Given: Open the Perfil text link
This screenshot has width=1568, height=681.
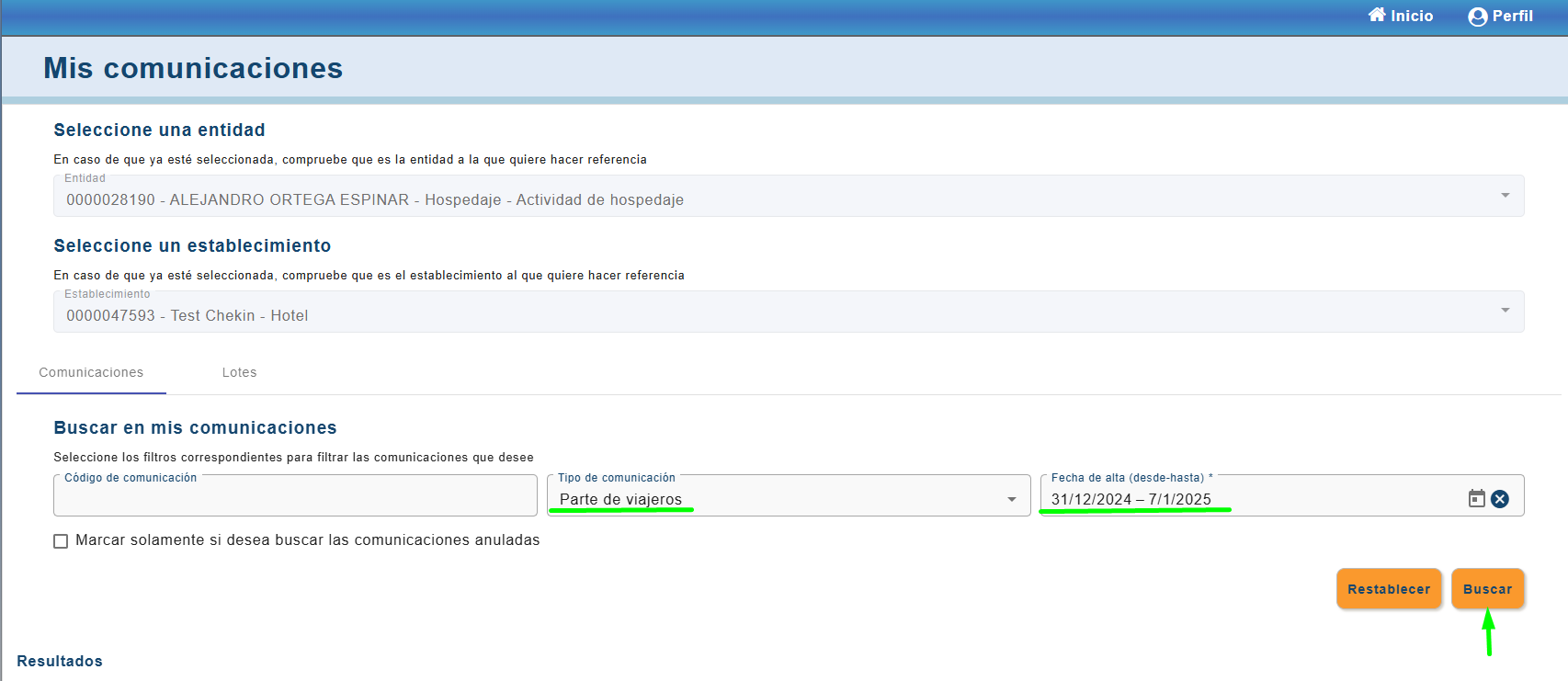Looking at the screenshot, I should [1512, 16].
